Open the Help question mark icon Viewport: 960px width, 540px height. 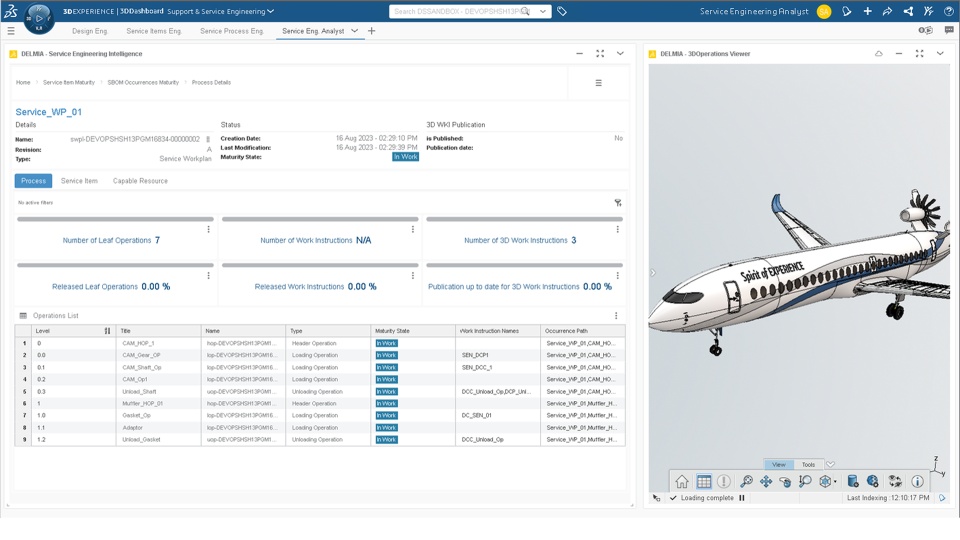[948, 11]
